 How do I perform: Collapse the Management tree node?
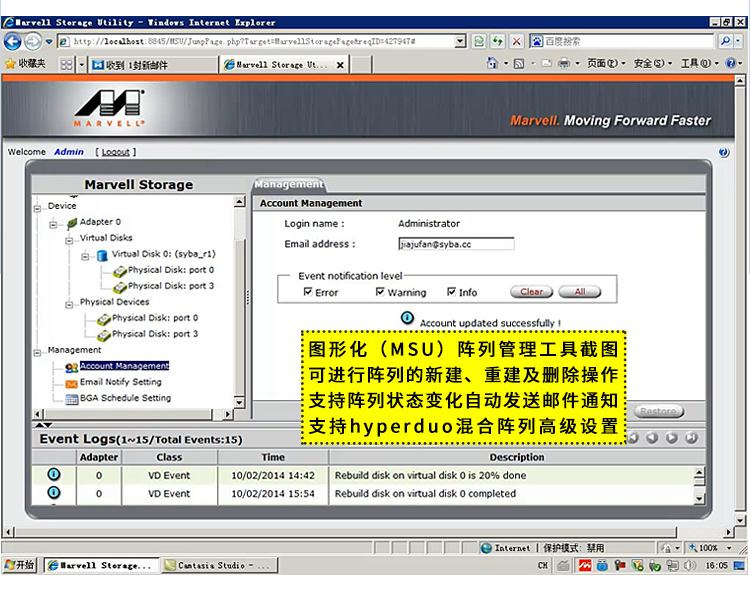coord(37,353)
